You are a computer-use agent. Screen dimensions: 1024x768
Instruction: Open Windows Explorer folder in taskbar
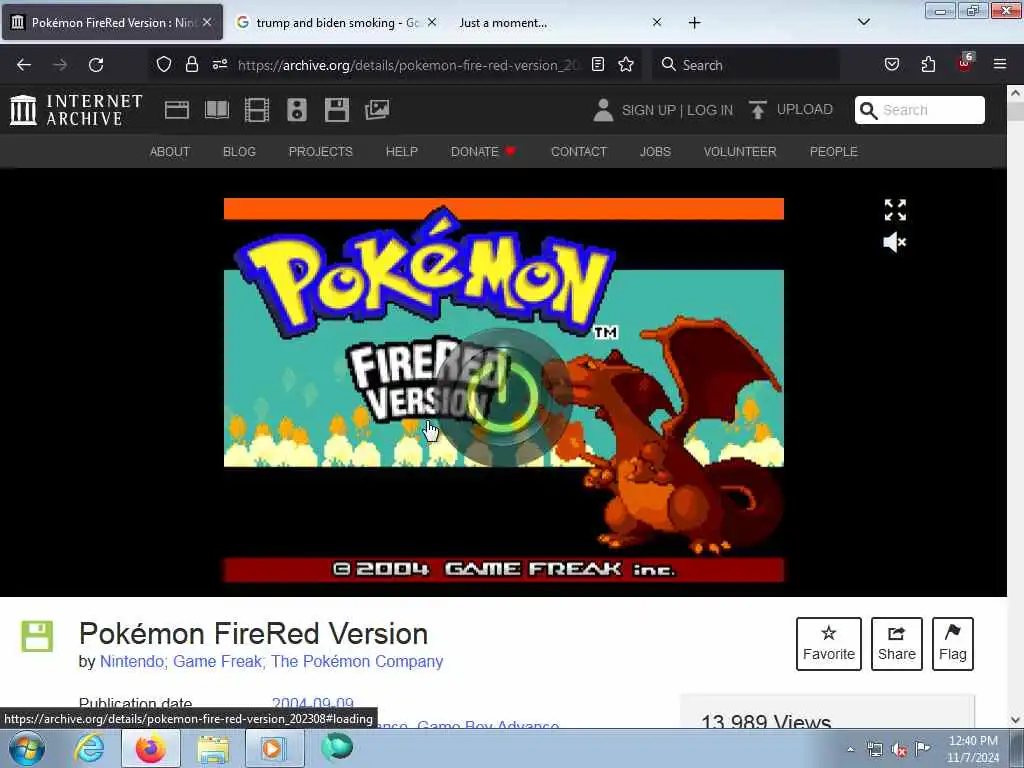tap(213, 748)
